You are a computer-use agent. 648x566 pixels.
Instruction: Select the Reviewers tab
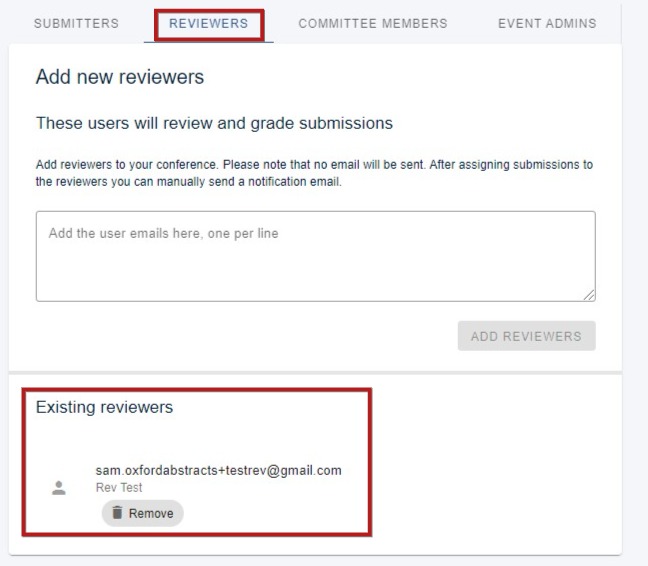tap(209, 24)
